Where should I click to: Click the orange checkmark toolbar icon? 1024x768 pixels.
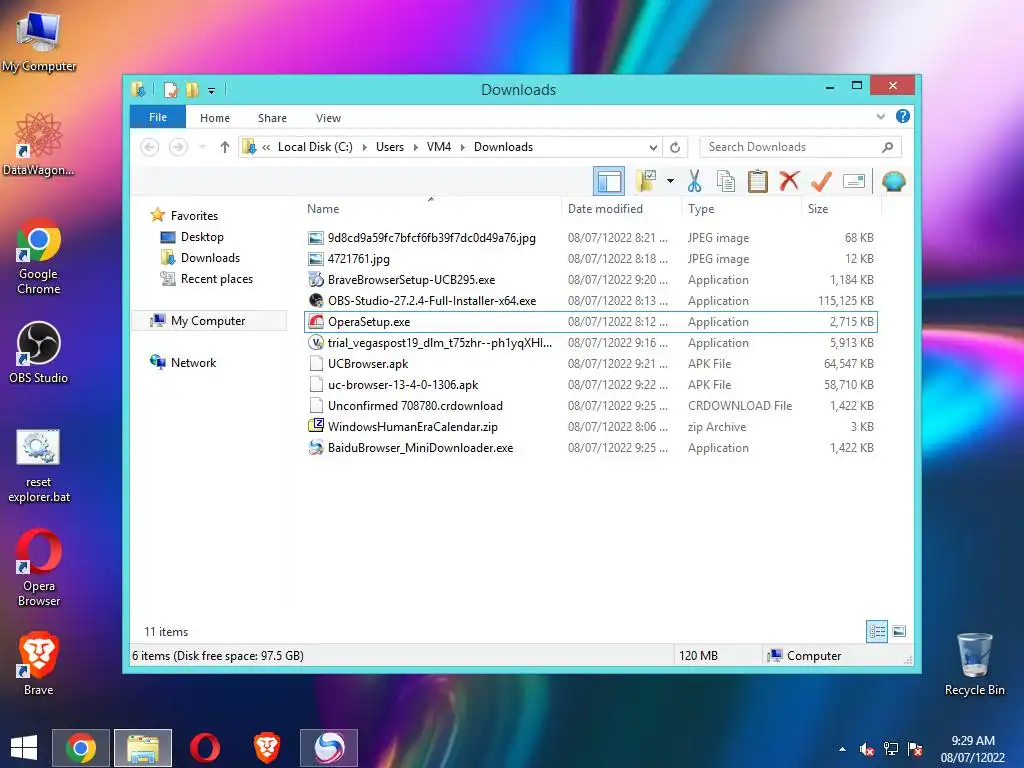tap(821, 181)
